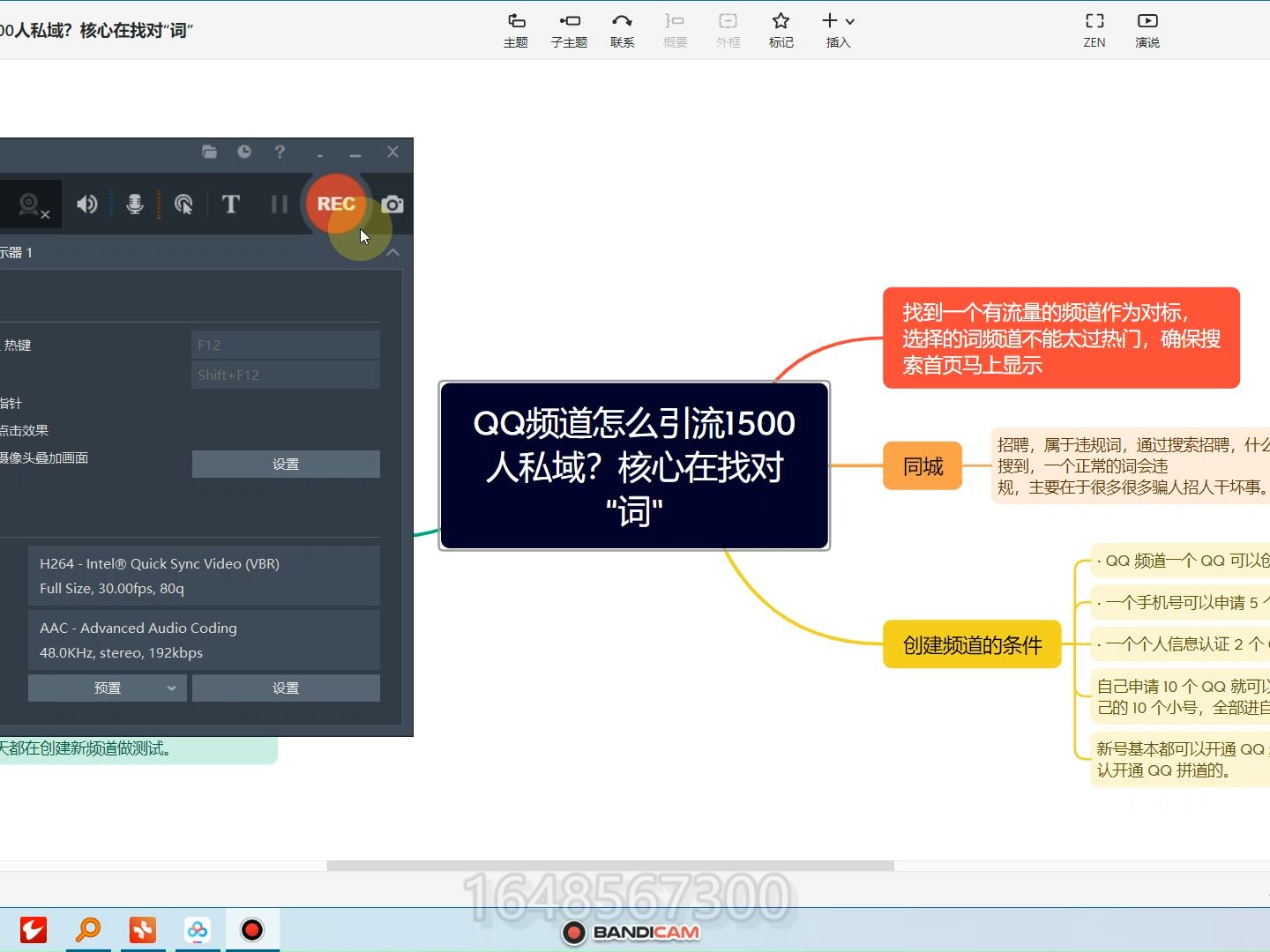Insert a 主题 topic from toolbar
Image resolution: width=1270 pixels, height=952 pixels.
pos(516,30)
